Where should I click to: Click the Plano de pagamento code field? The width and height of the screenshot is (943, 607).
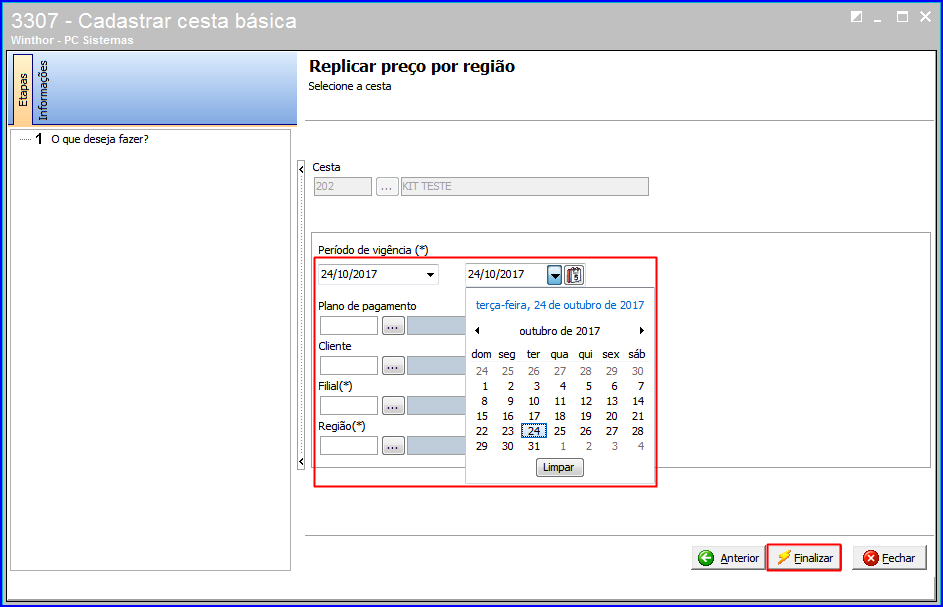pos(349,326)
